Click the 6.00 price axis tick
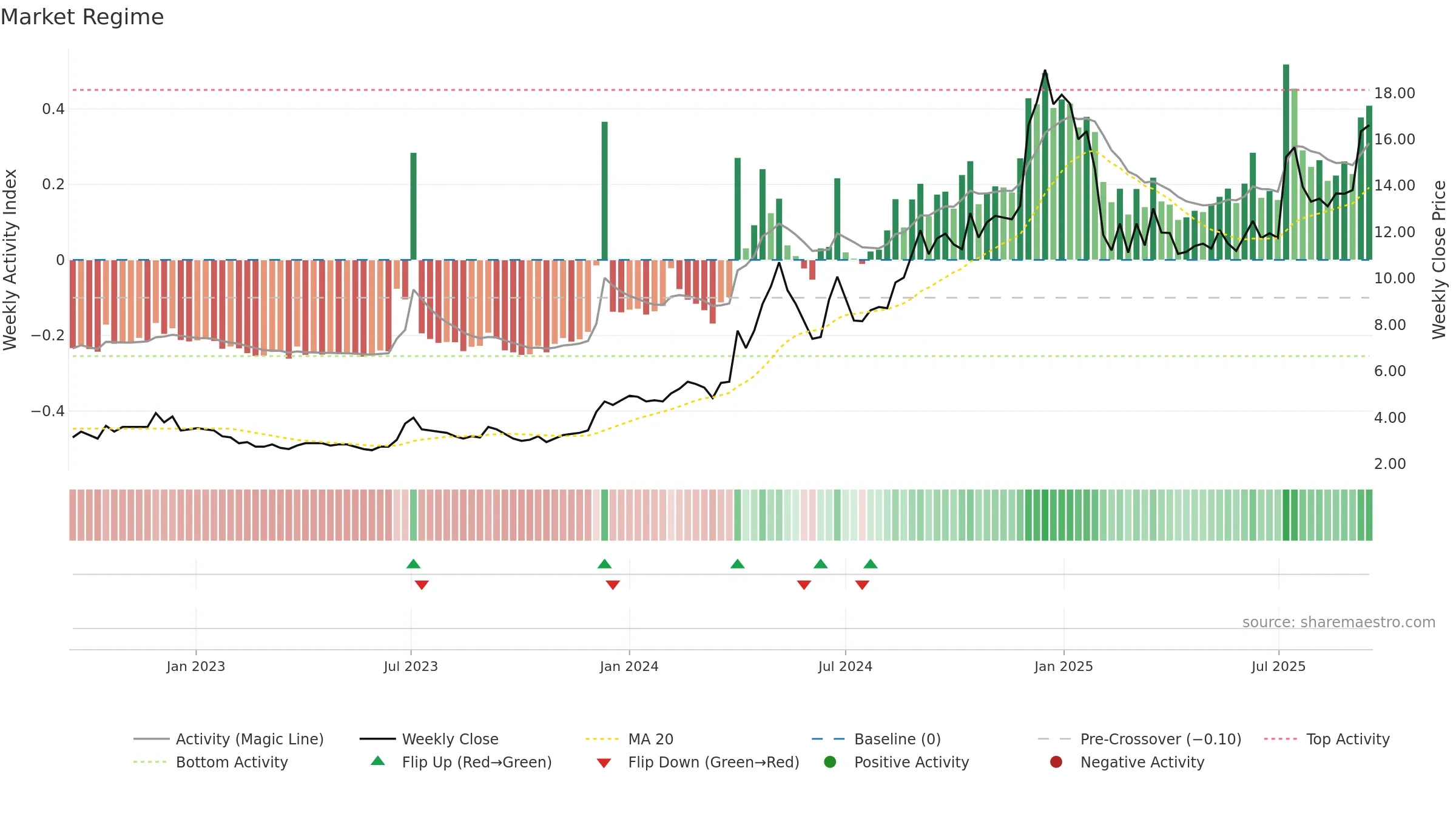 (1390, 371)
